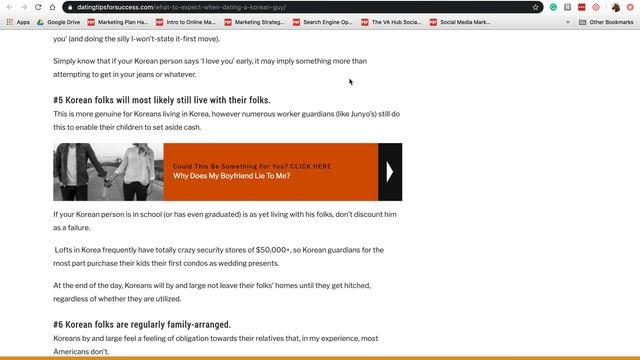Click the lock icon in address bar
Screen dimensions: 640x360
pos(70,7)
